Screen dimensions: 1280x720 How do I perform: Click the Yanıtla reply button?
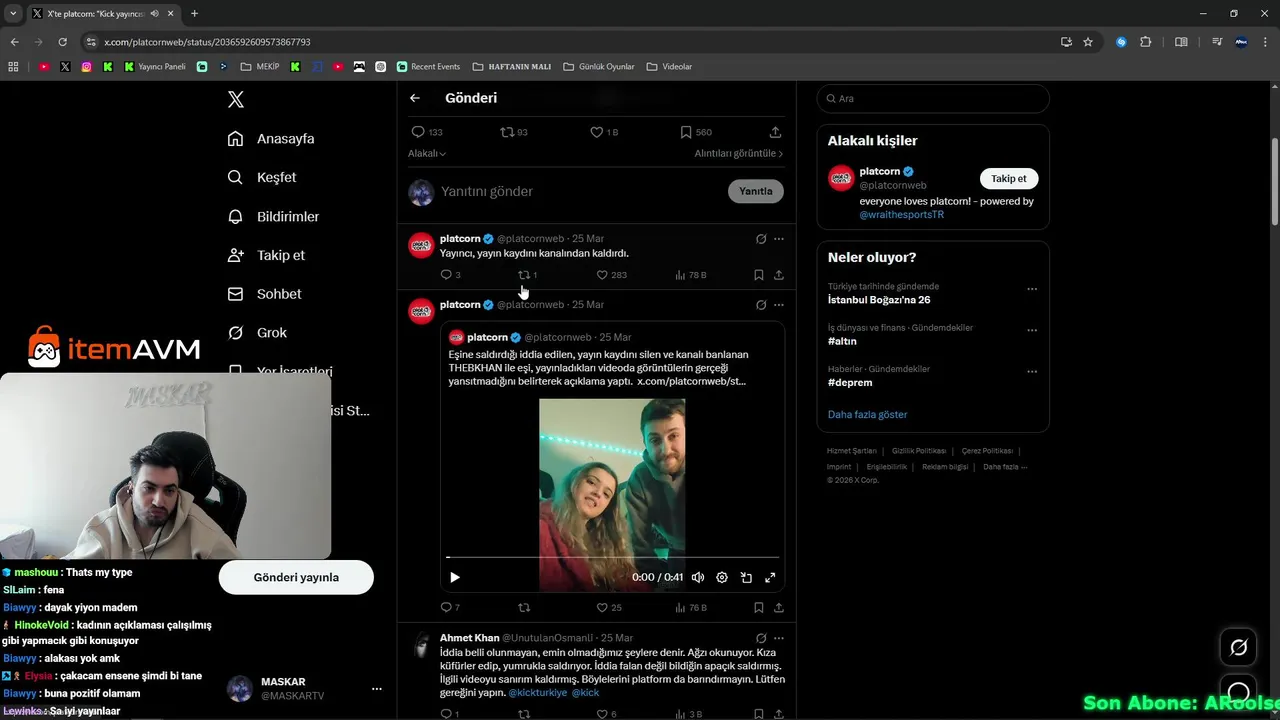tap(756, 191)
